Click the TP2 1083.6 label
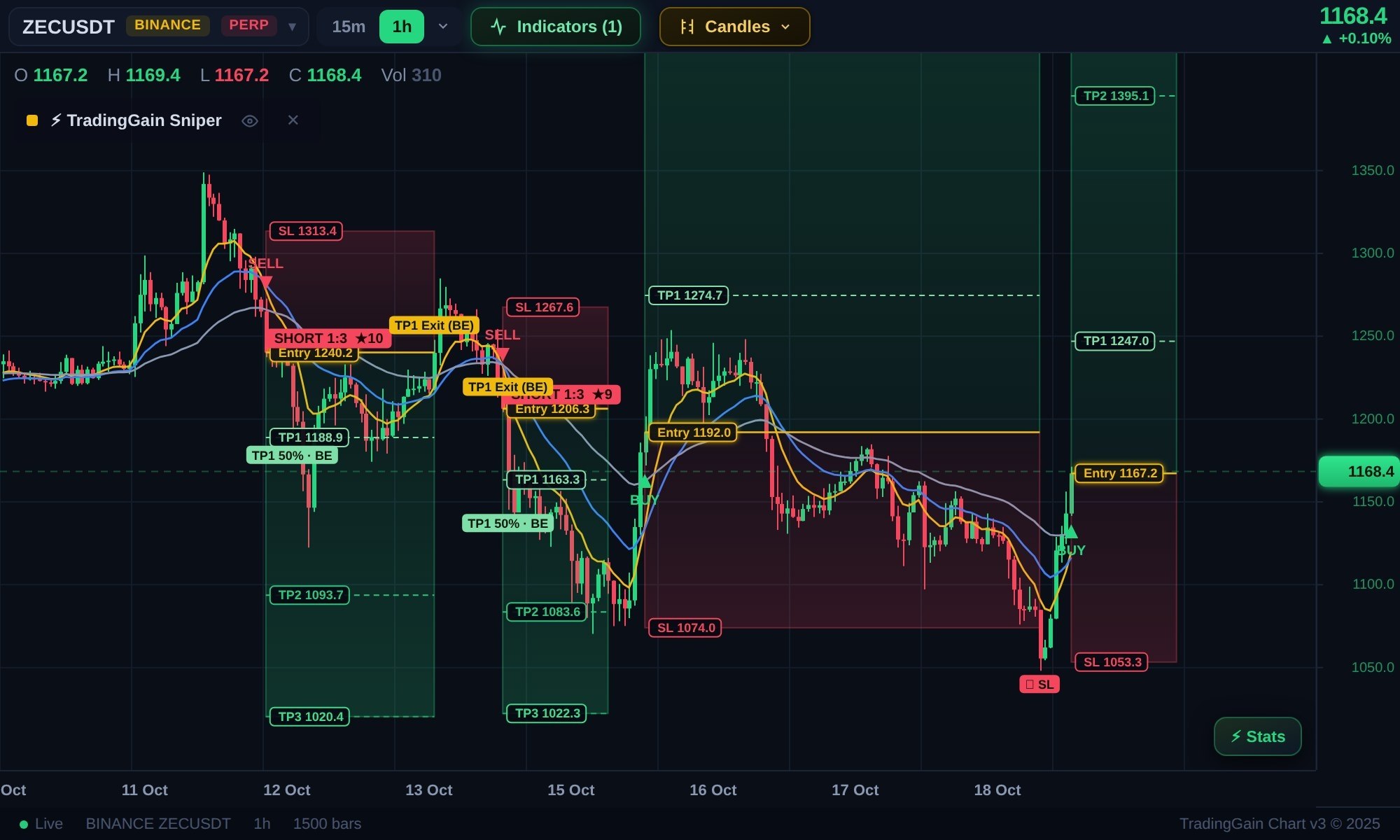 [x=547, y=612]
